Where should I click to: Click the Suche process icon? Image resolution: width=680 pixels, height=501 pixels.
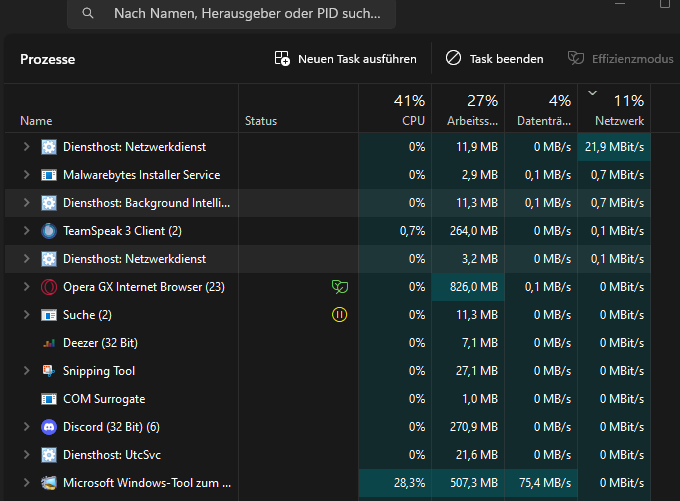[49, 315]
